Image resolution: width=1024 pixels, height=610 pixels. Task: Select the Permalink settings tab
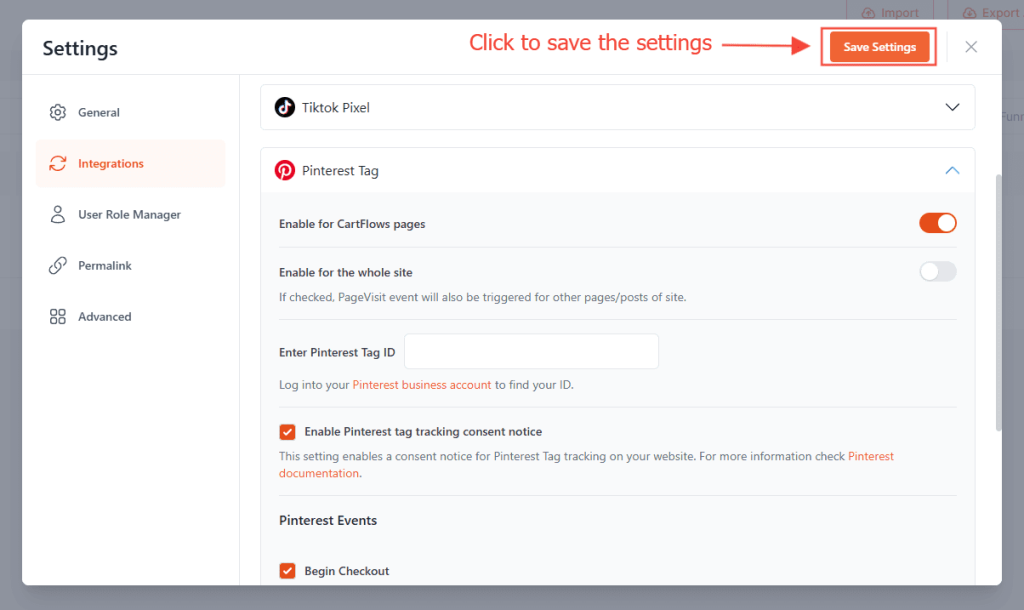105,265
